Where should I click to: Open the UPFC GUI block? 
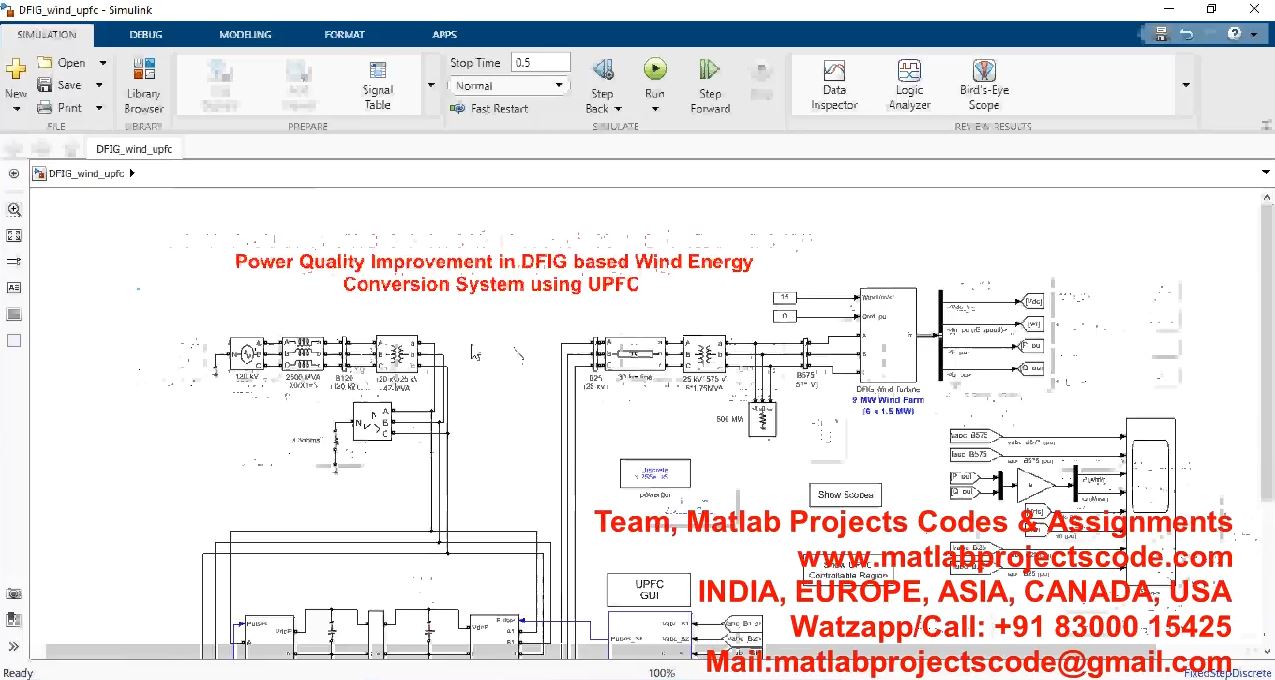click(649, 590)
